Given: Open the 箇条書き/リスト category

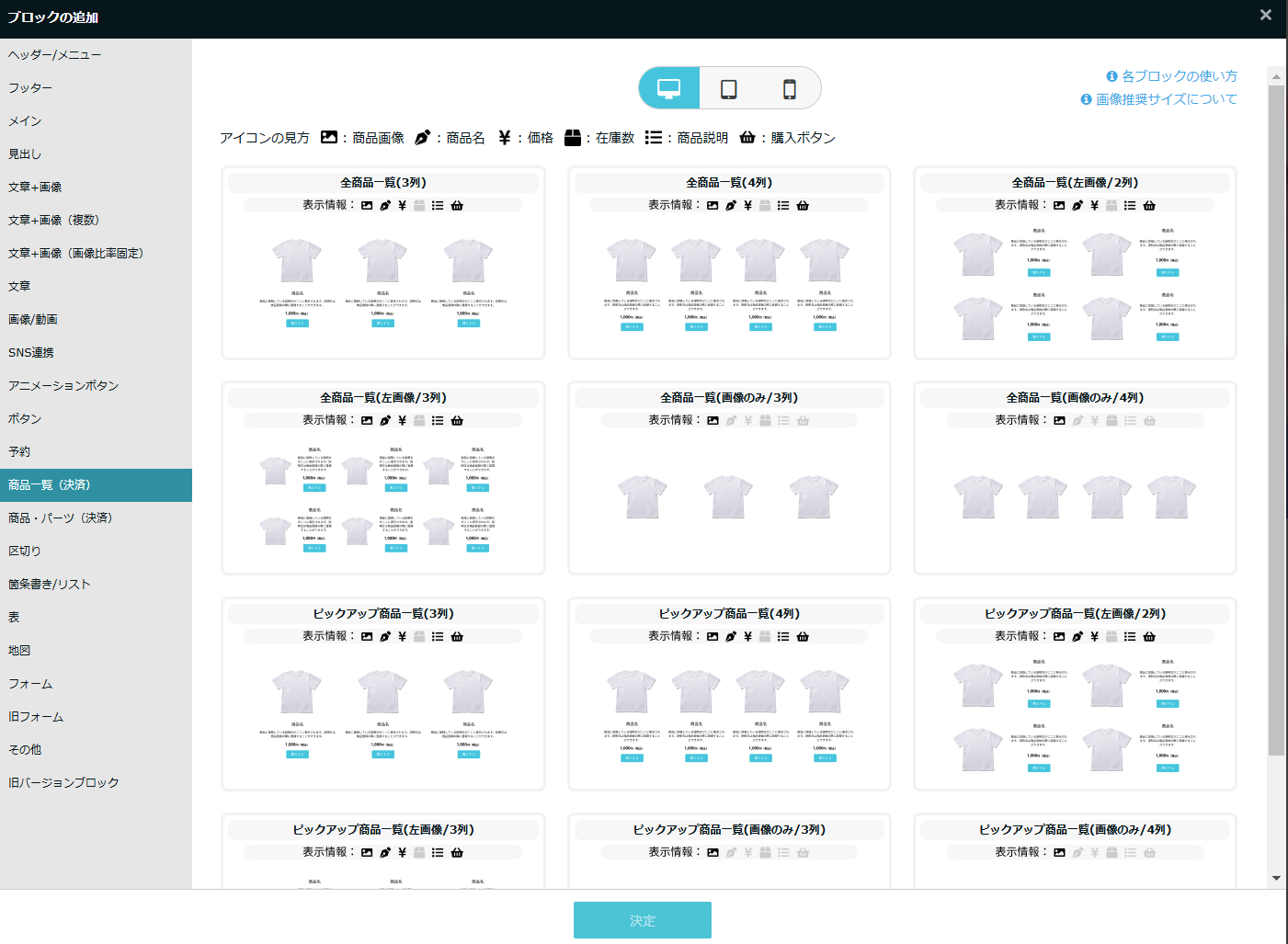Looking at the screenshot, I should point(96,585).
